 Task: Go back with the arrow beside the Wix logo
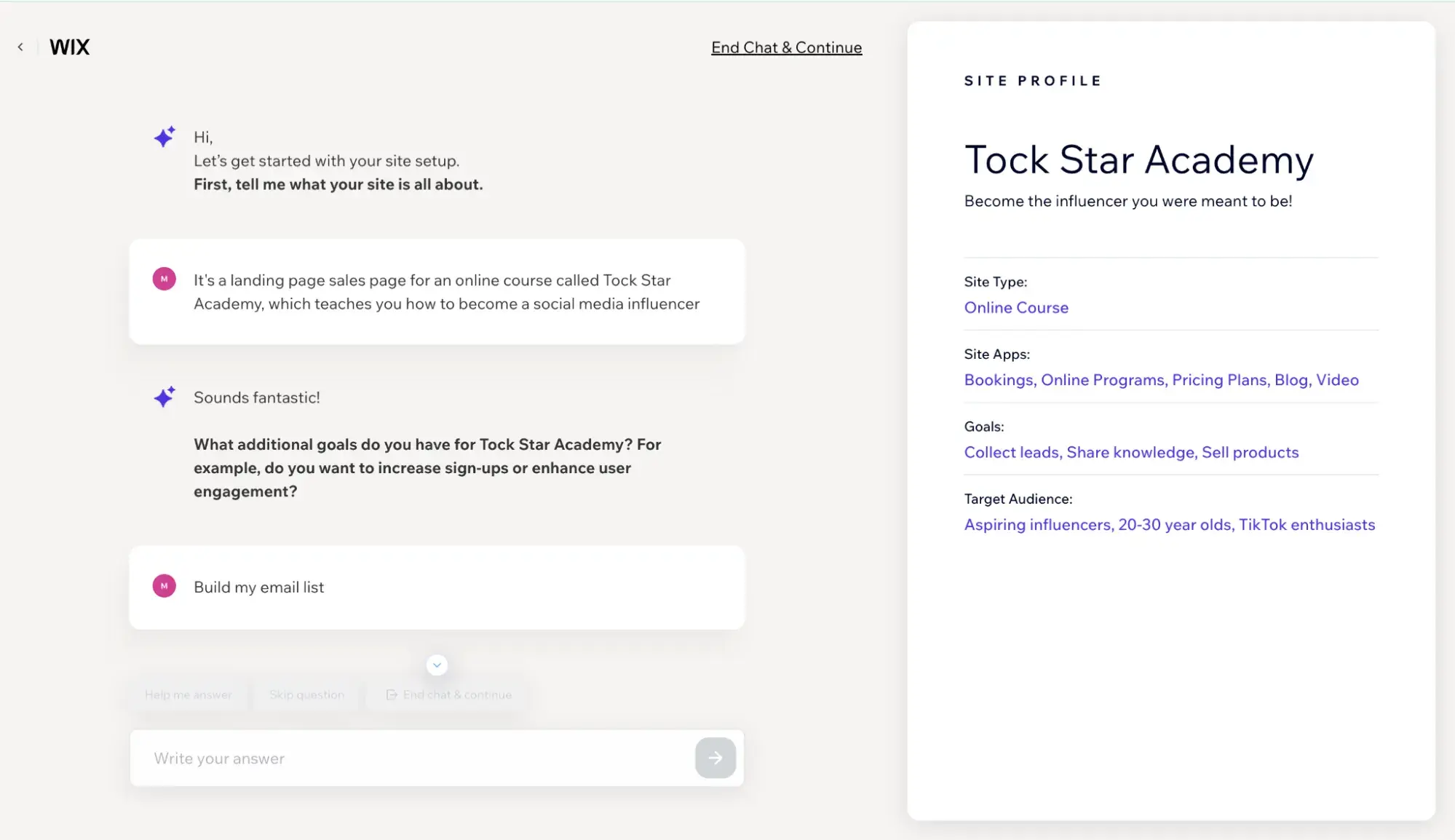click(x=20, y=47)
